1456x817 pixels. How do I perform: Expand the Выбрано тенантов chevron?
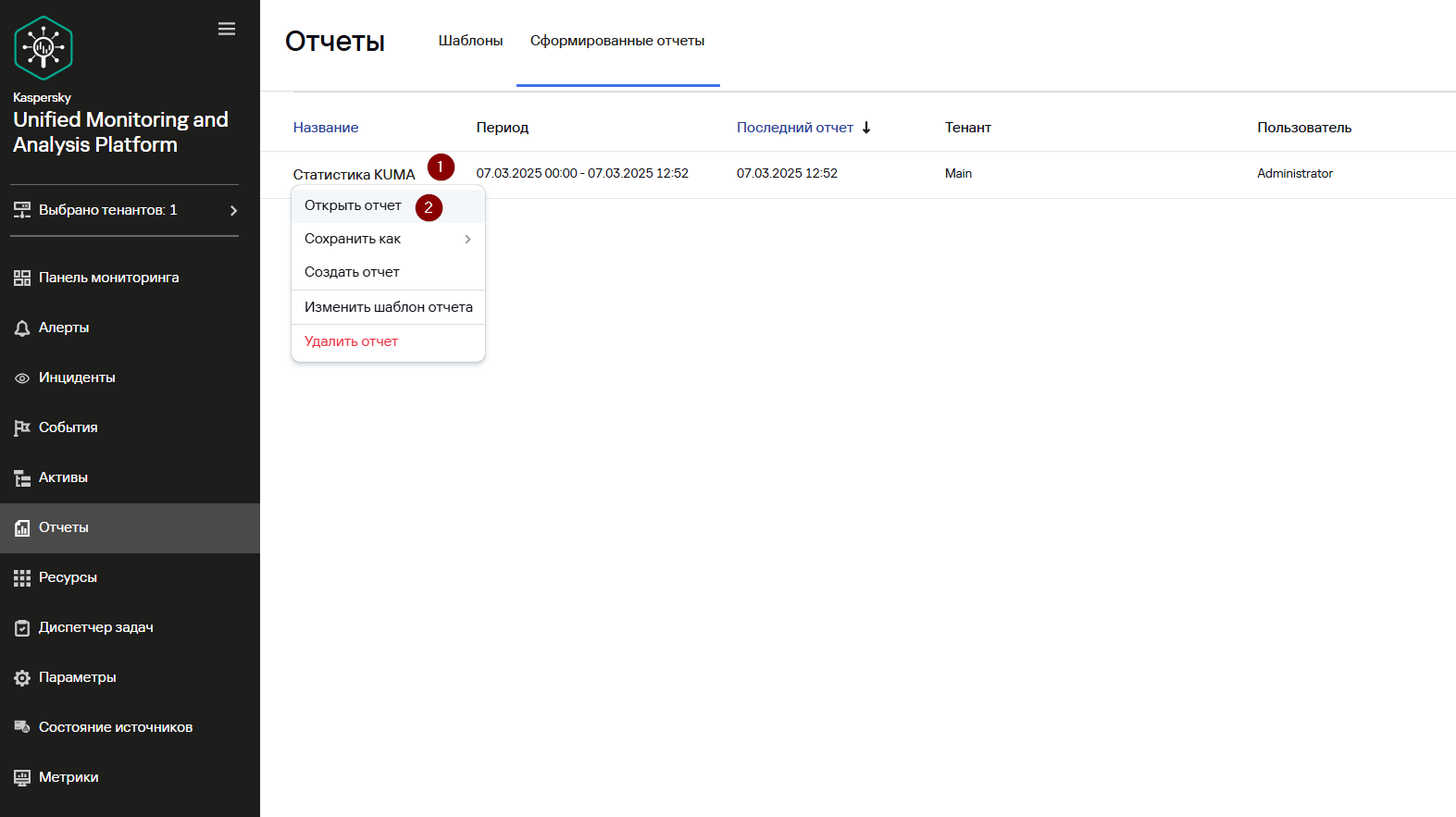tap(233, 211)
